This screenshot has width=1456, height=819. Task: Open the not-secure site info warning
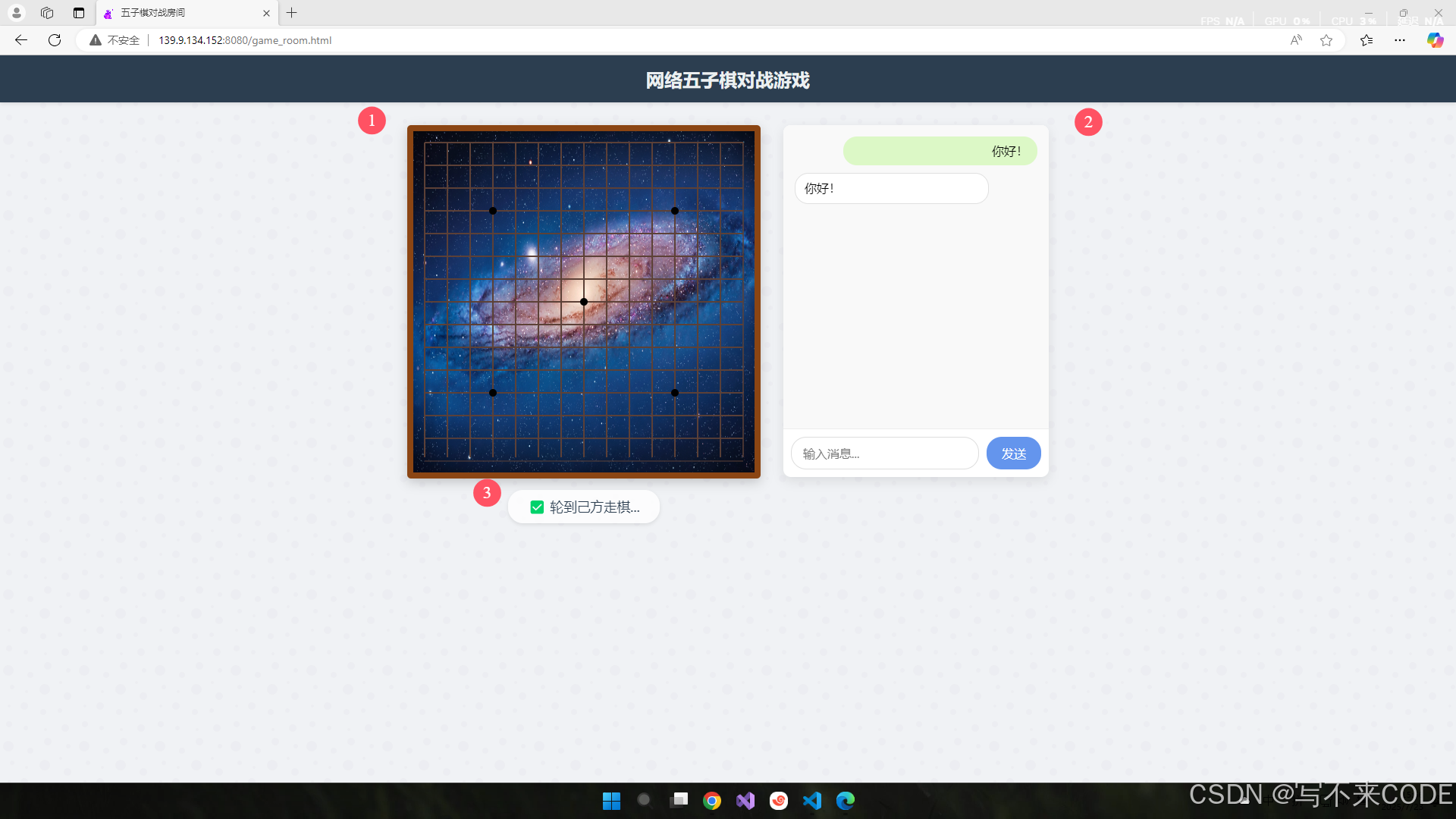(x=115, y=40)
